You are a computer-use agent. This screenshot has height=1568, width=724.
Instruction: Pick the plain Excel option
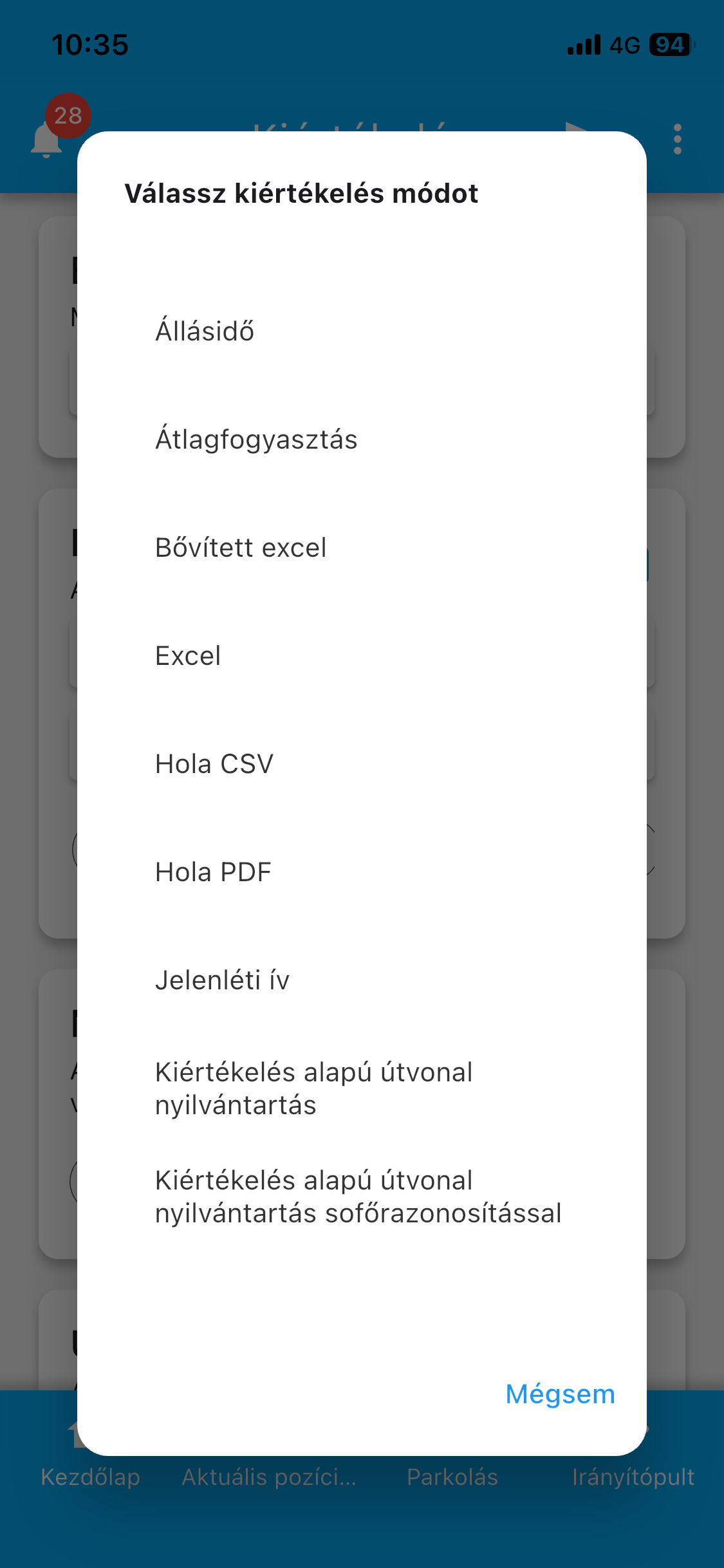[188, 656]
